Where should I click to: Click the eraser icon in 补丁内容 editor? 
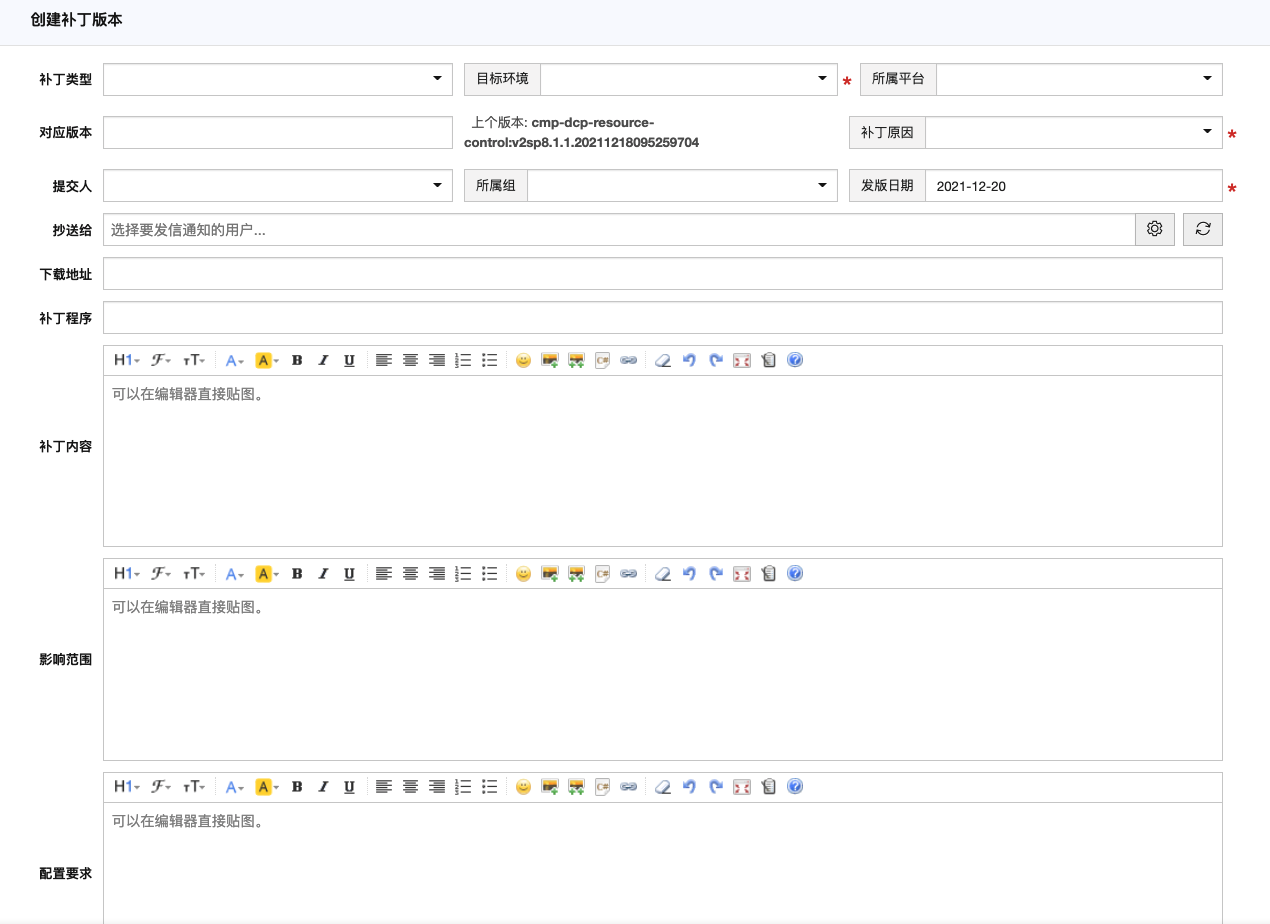click(x=662, y=360)
